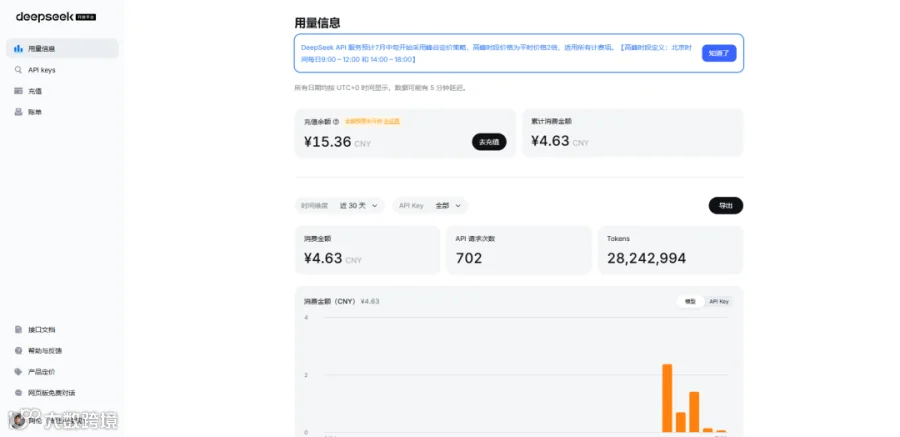900x437 pixels.
Task: Click the 28,242,994 Tokens value
Action: (646, 258)
